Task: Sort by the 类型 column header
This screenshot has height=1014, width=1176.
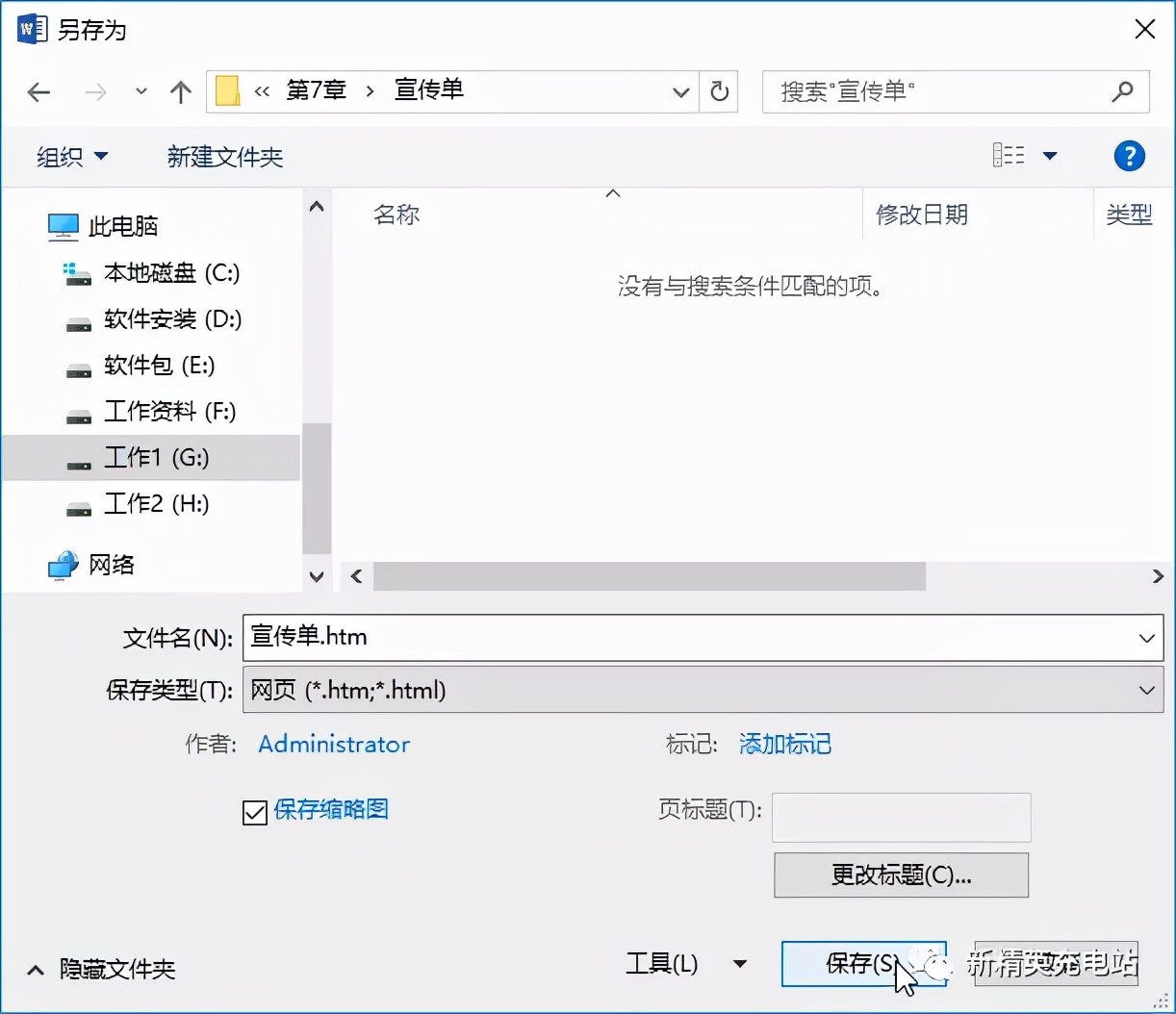Action: (1129, 215)
